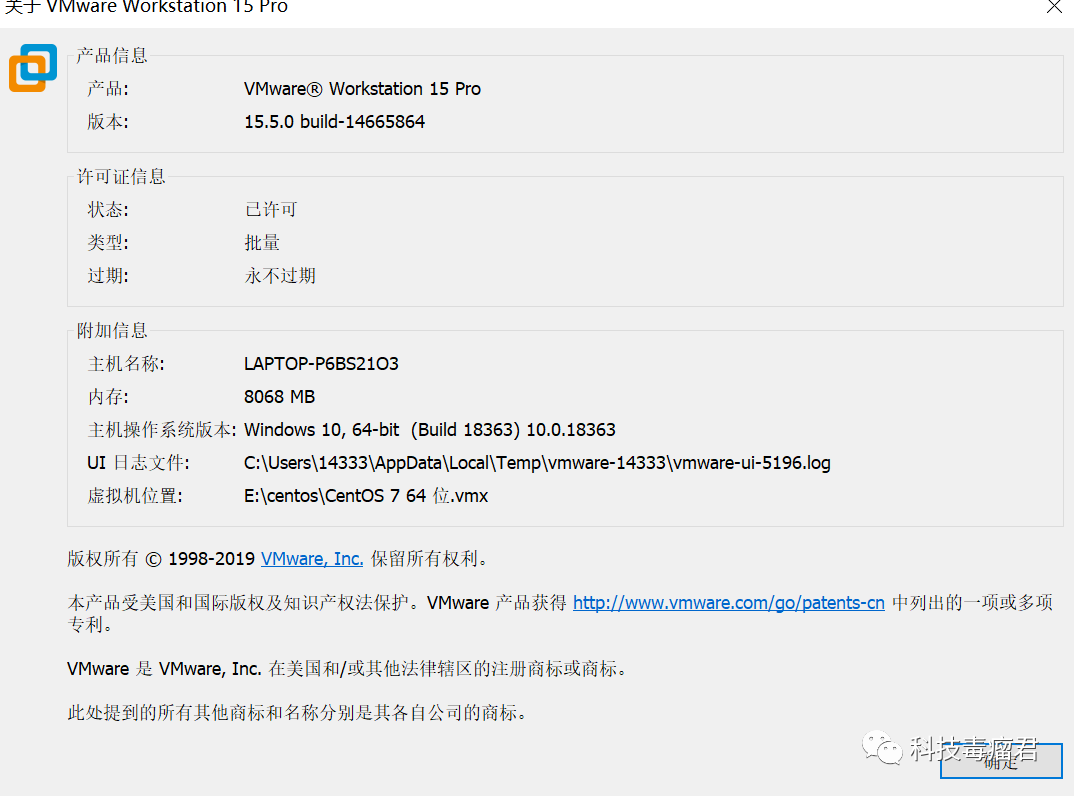Click the 附加信息 group heading
This screenshot has height=796, width=1074.
click(112, 331)
